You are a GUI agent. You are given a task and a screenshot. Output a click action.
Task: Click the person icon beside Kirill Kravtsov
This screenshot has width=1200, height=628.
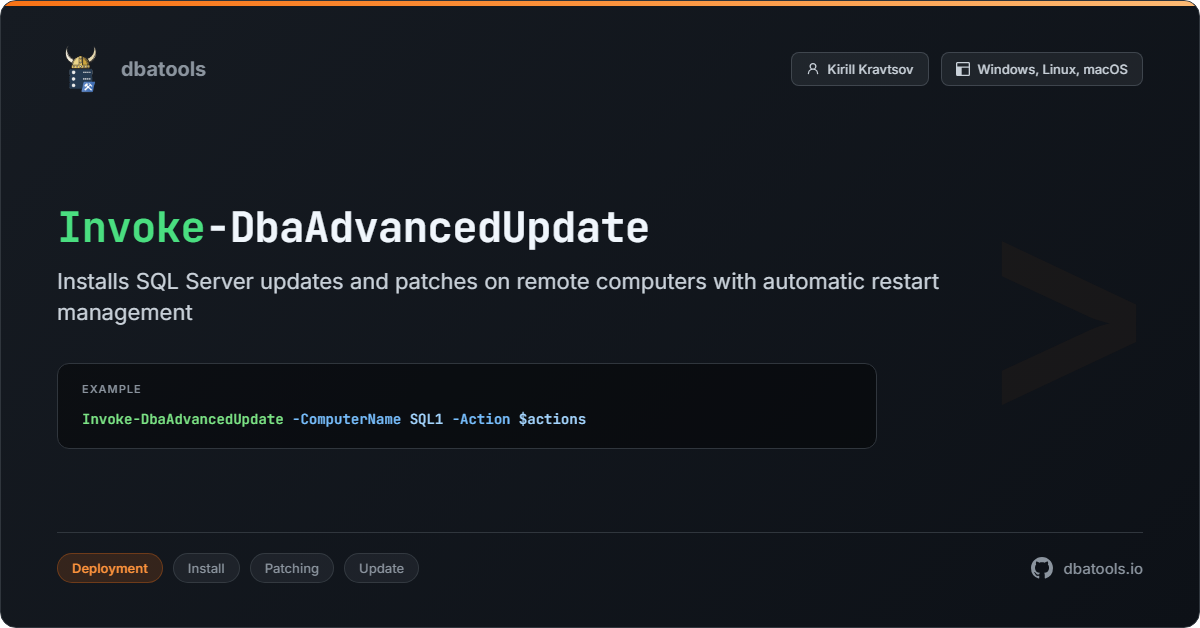pyautogui.click(x=811, y=69)
